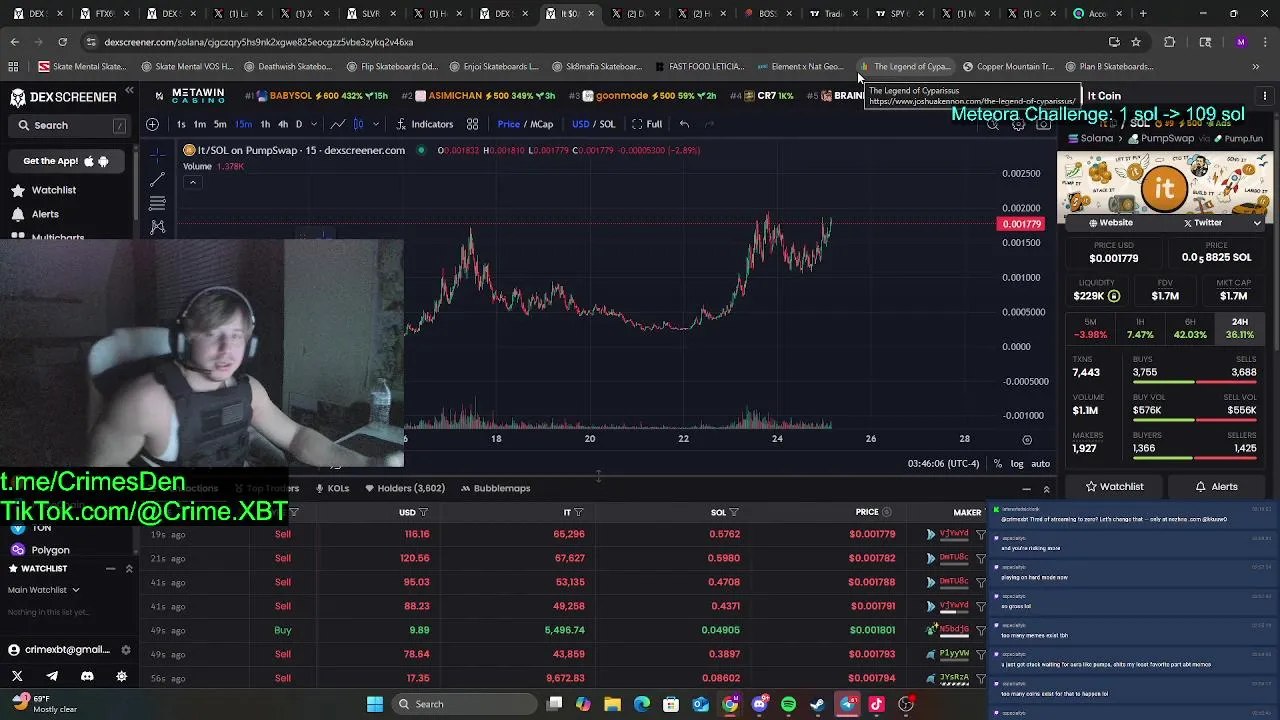Open chart style dropdown arrow
This screenshot has width=1280, height=720.
tap(376, 124)
